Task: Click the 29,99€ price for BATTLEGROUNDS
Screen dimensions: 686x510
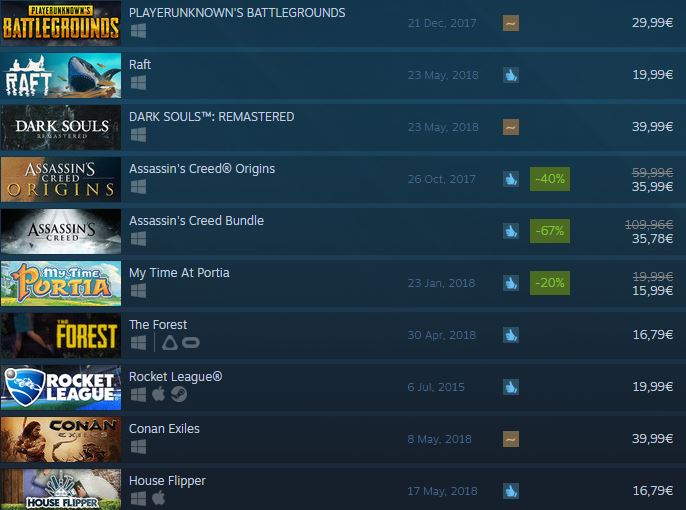Action: click(x=652, y=23)
